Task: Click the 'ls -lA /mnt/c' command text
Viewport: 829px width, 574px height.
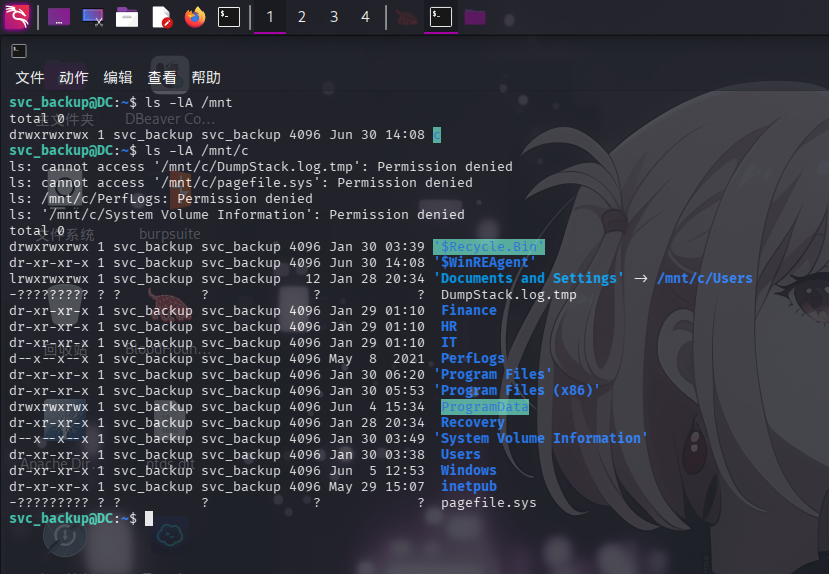Action: click(197, 151)
